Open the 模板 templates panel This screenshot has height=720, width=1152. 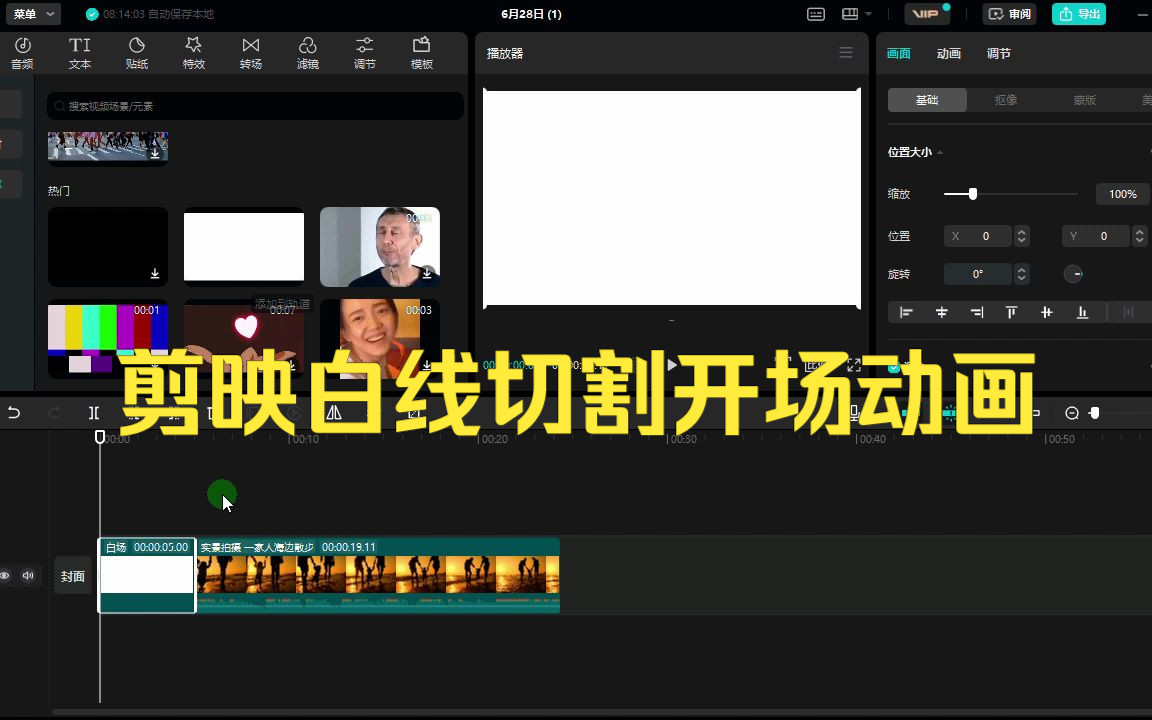[x=422, y=54]
